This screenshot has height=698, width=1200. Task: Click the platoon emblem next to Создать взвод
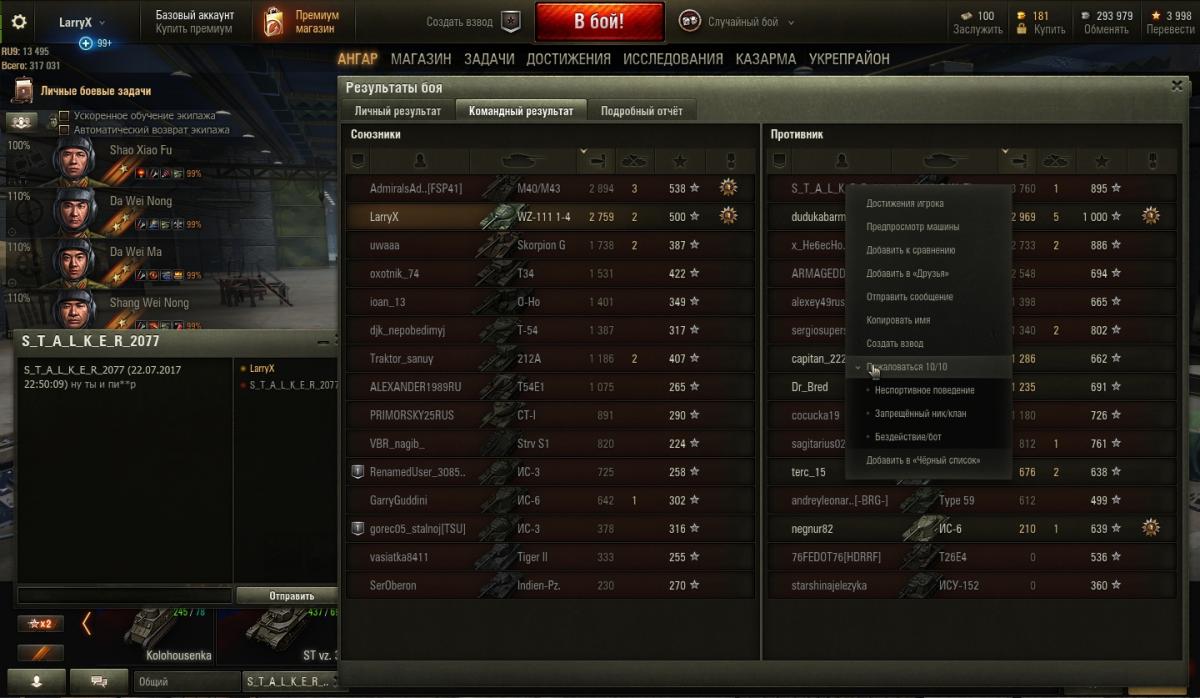click(x=511, y=21)
